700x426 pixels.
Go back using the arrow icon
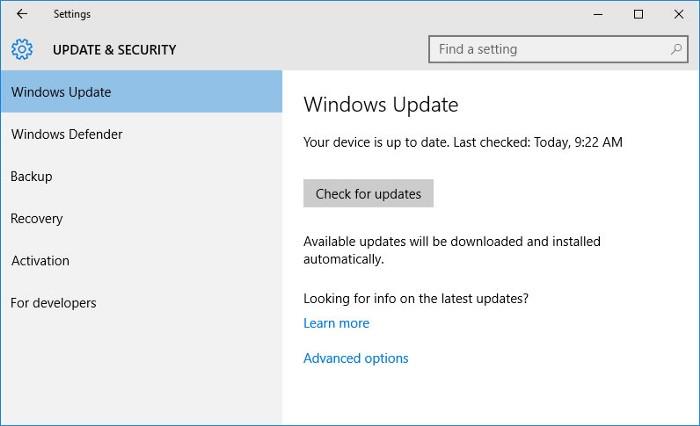click(x=21, y=14)
